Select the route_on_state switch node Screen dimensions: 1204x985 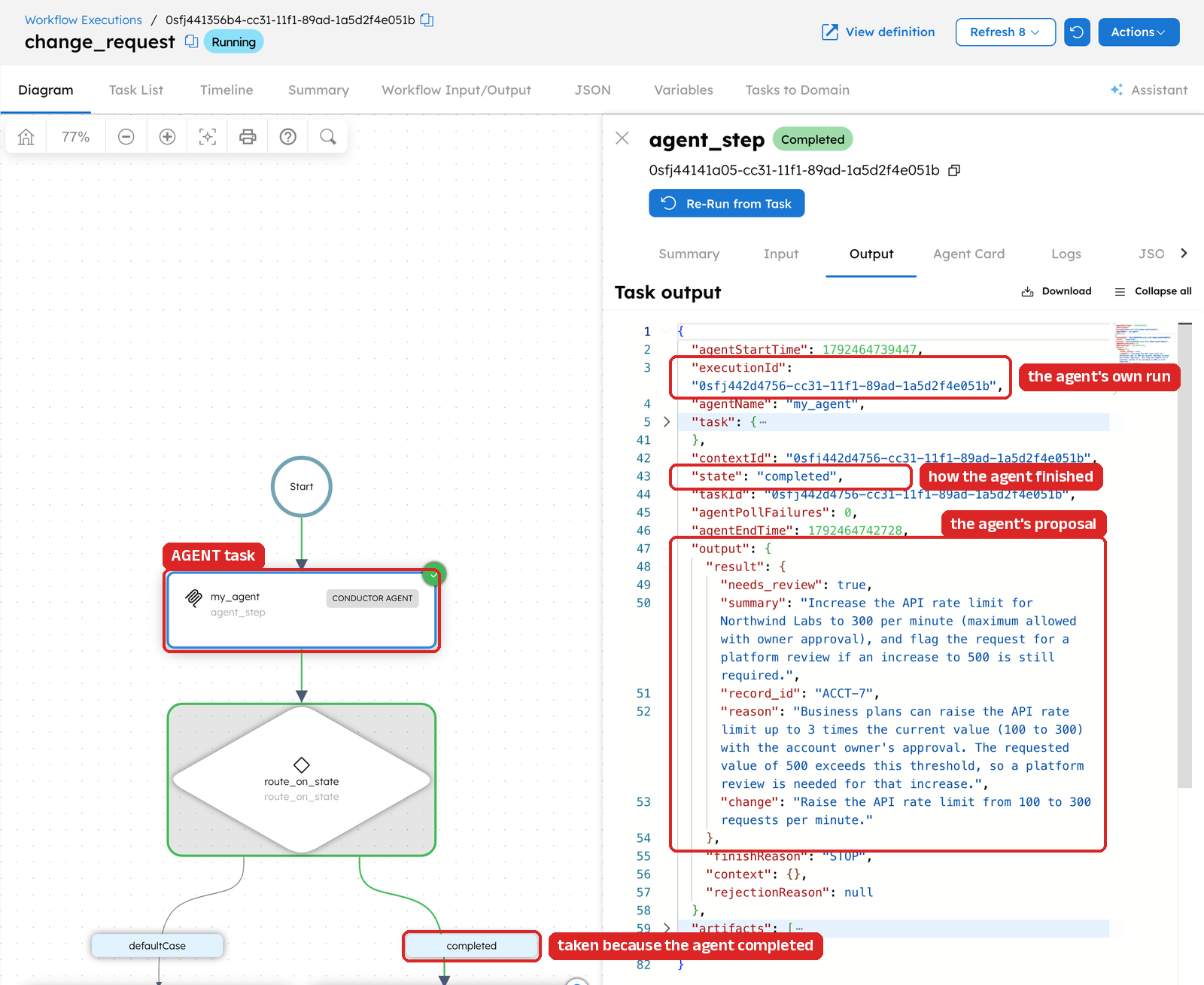pos(302,780)
